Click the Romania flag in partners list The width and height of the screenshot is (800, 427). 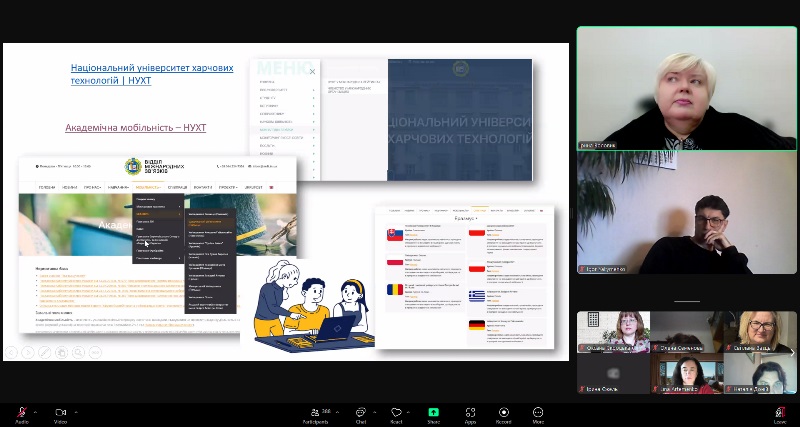coord(395,290)
